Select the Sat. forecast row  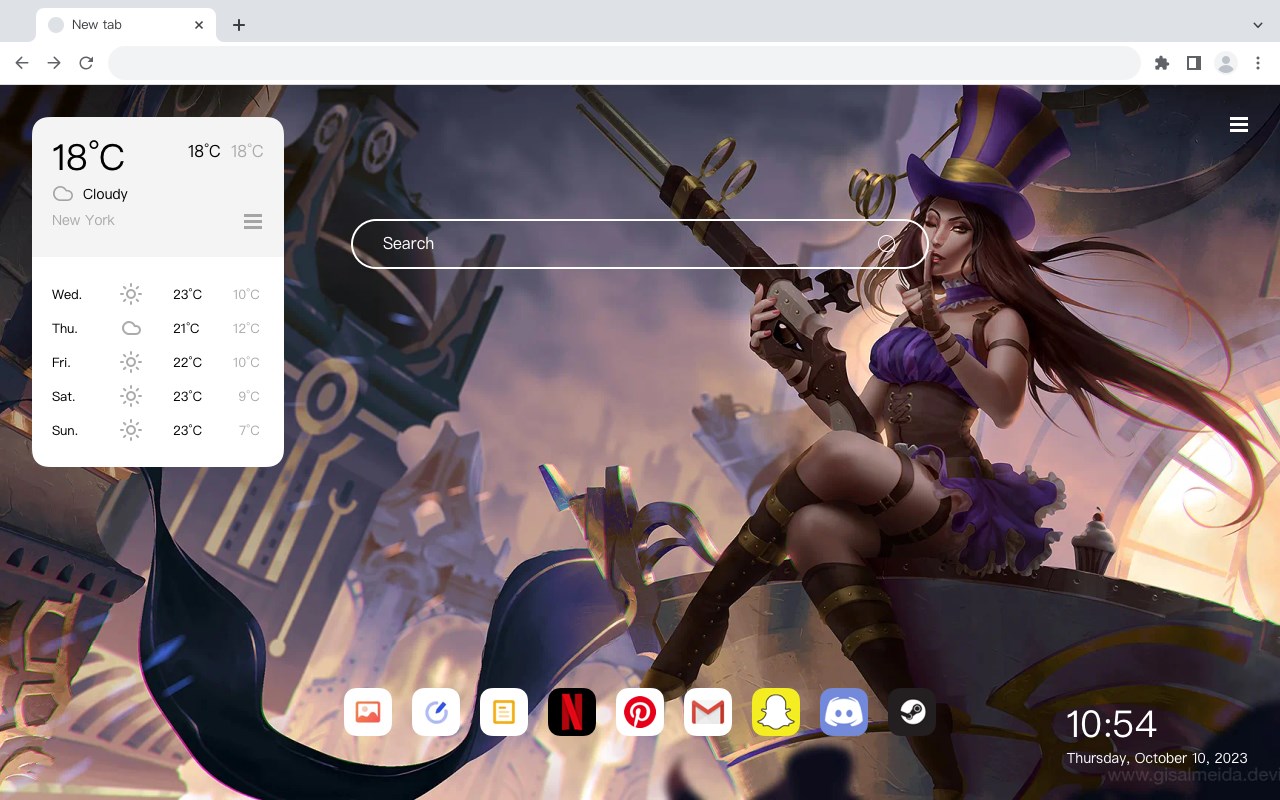(157, 396)
